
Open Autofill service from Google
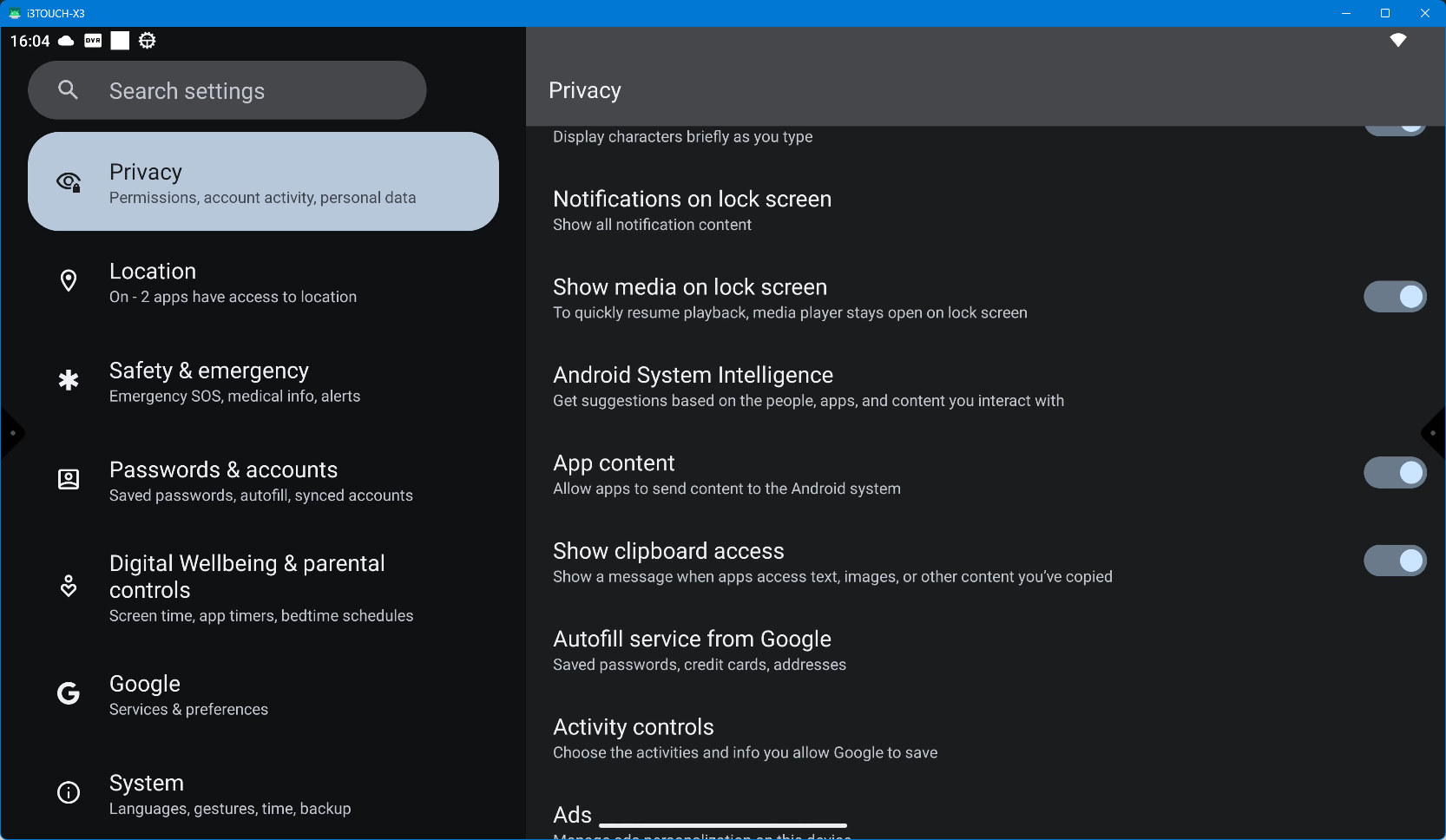click(x=699, y=651)
